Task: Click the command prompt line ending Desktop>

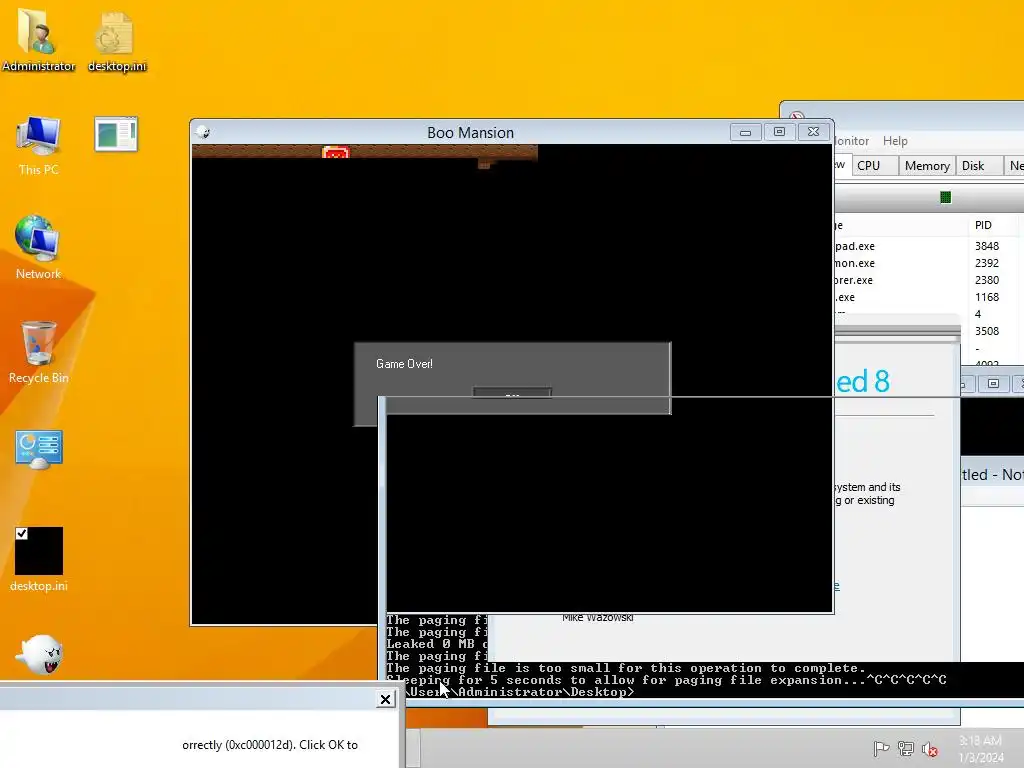Action: 519,692
